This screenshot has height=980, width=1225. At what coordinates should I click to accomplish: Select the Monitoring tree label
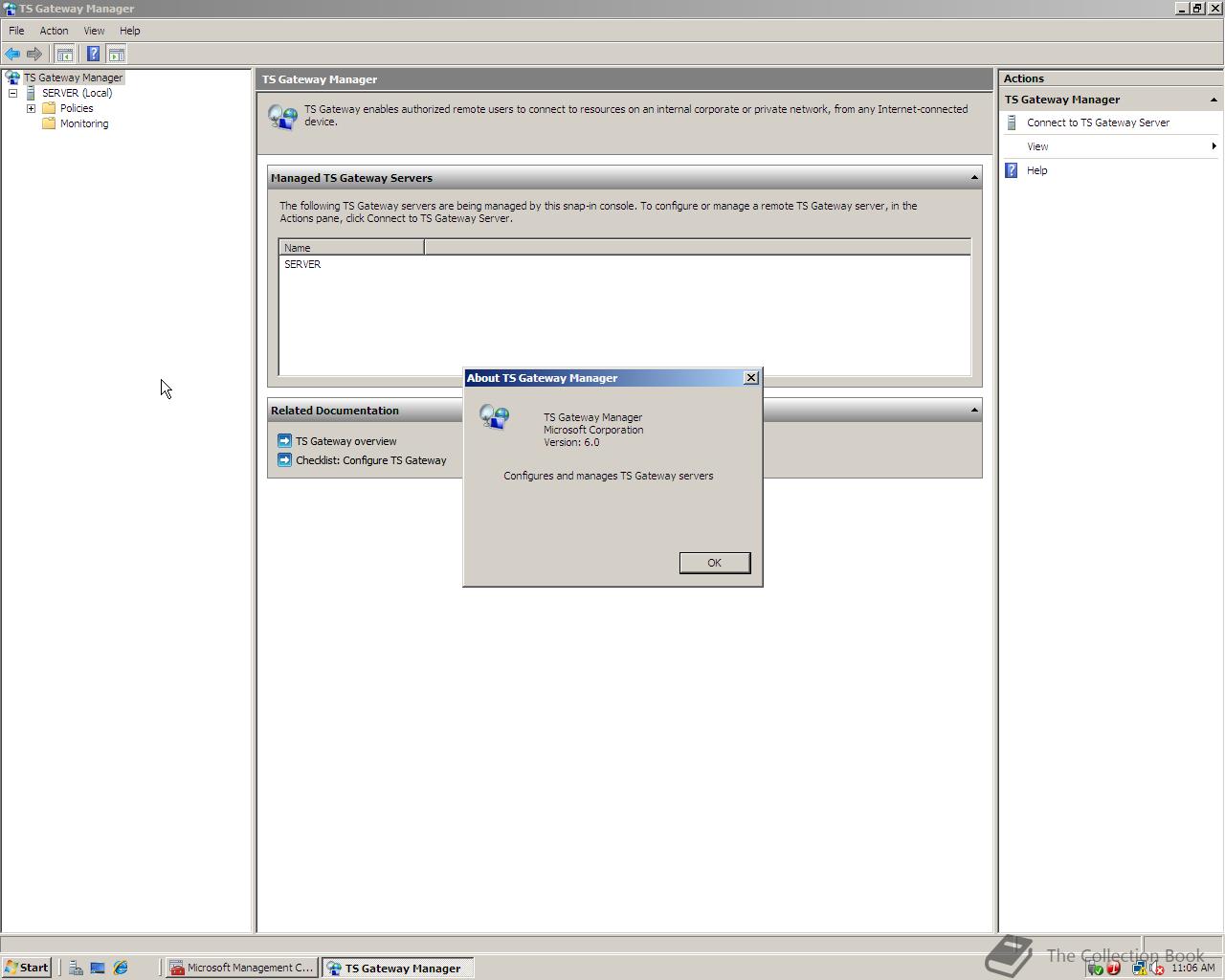pyautogui.click(x=84, y=123)
